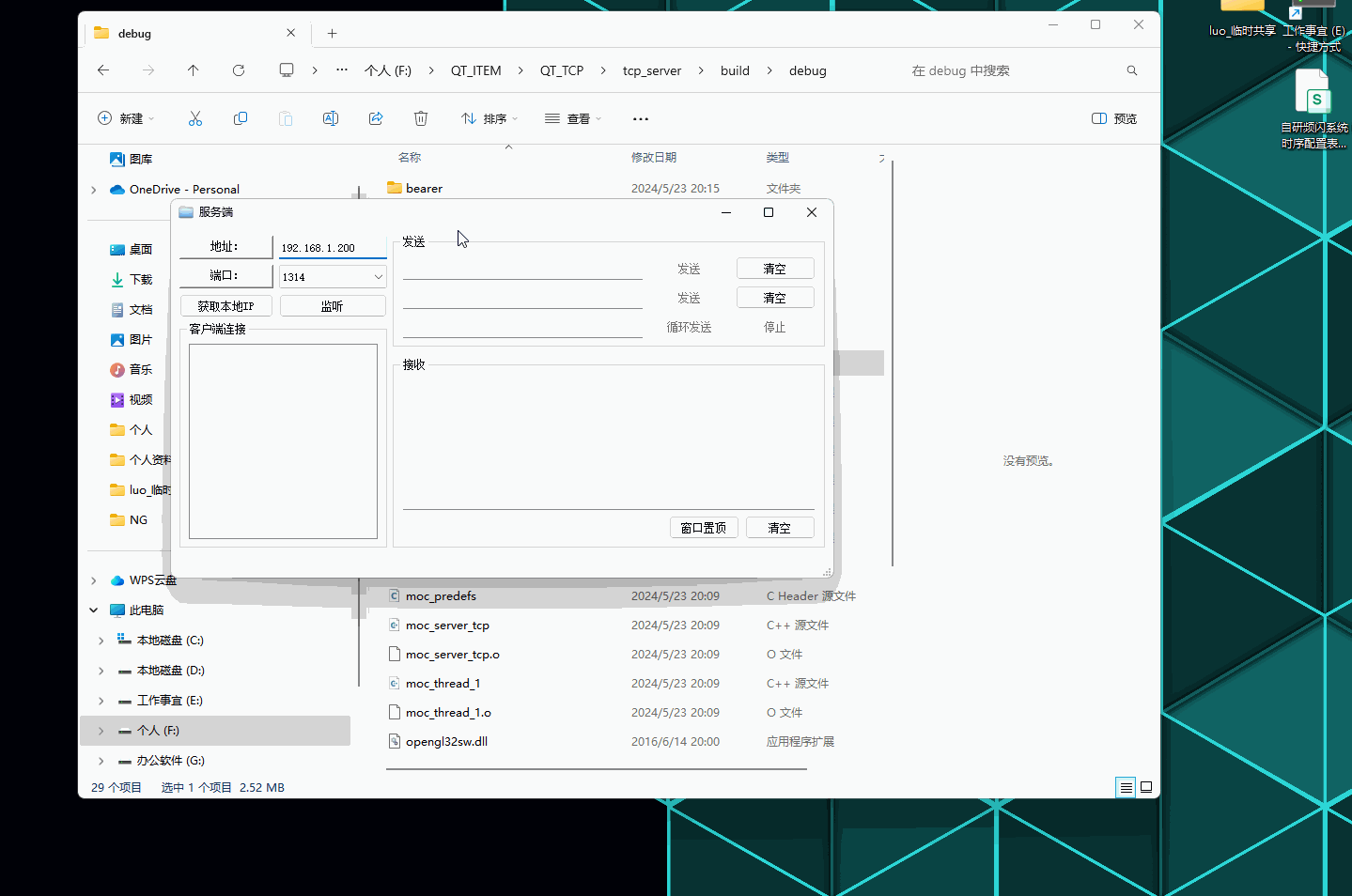The image size is (1352, 896).
Task: Click the Up arrow navigation button
Action: click(194, 70)
